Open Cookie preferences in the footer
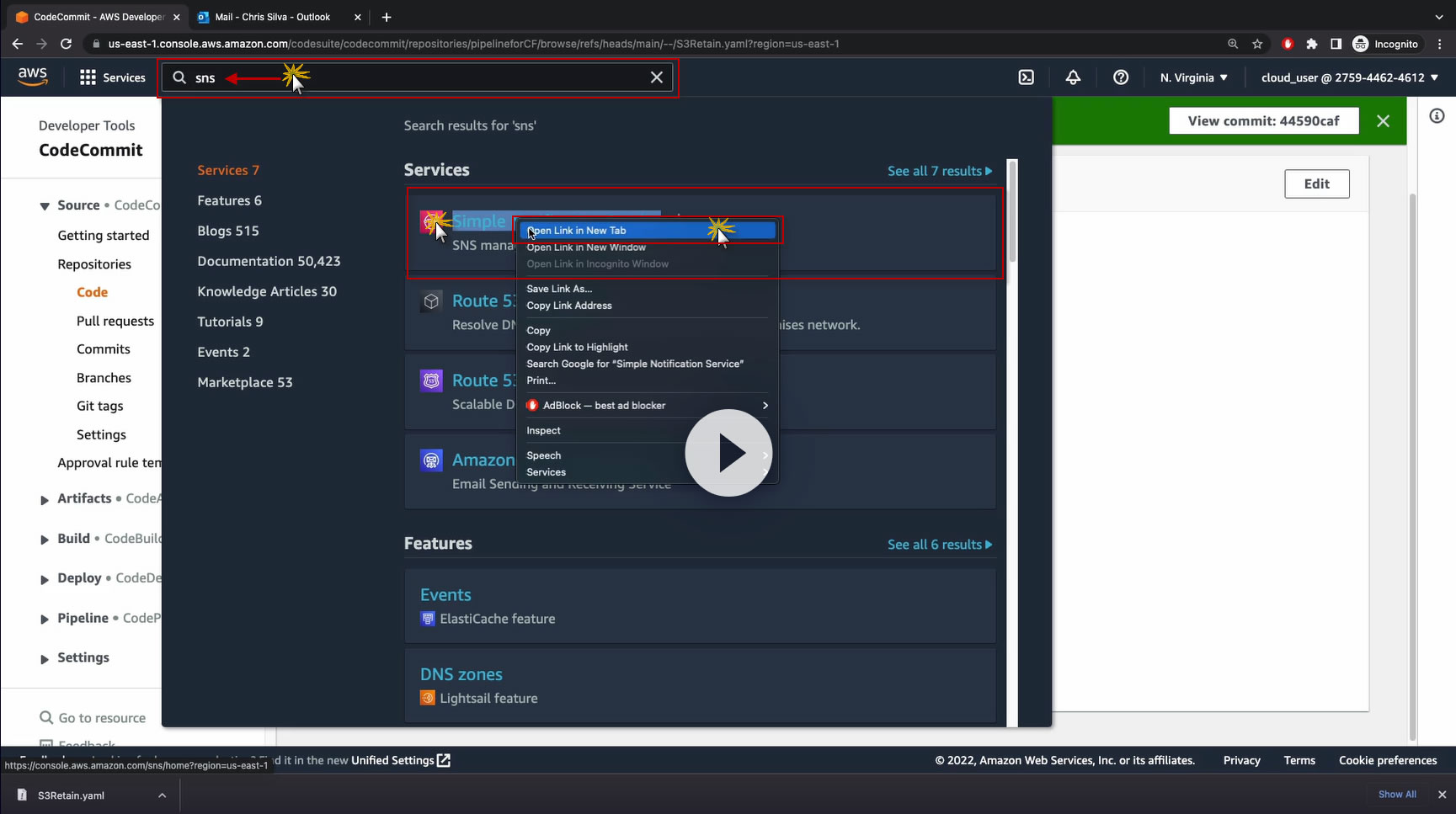This screenshot has height=814, width=1456. click(x=1388, y=760)
